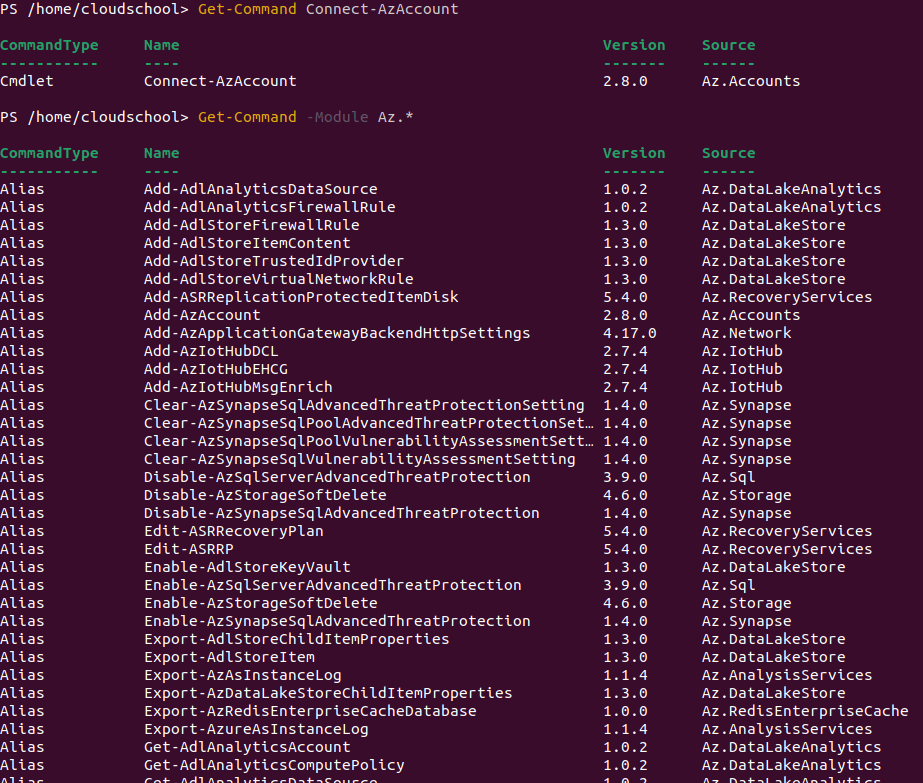Click Export-AzureAsInstanceLog alias name
Screen dimensions: 923x783
point(257,729)
